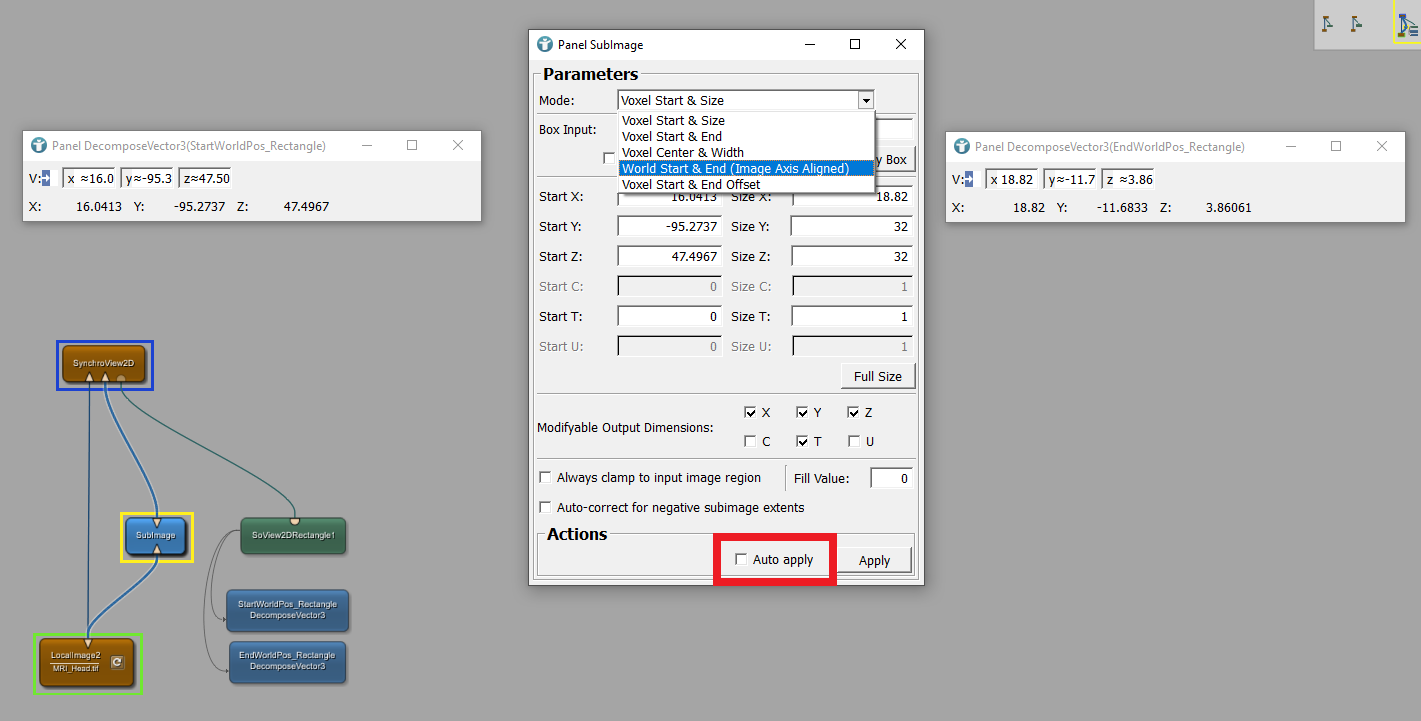Click the reload icon on LocalImage2 node
Viewport: 1421px width, 721px height.
(116, 662)
